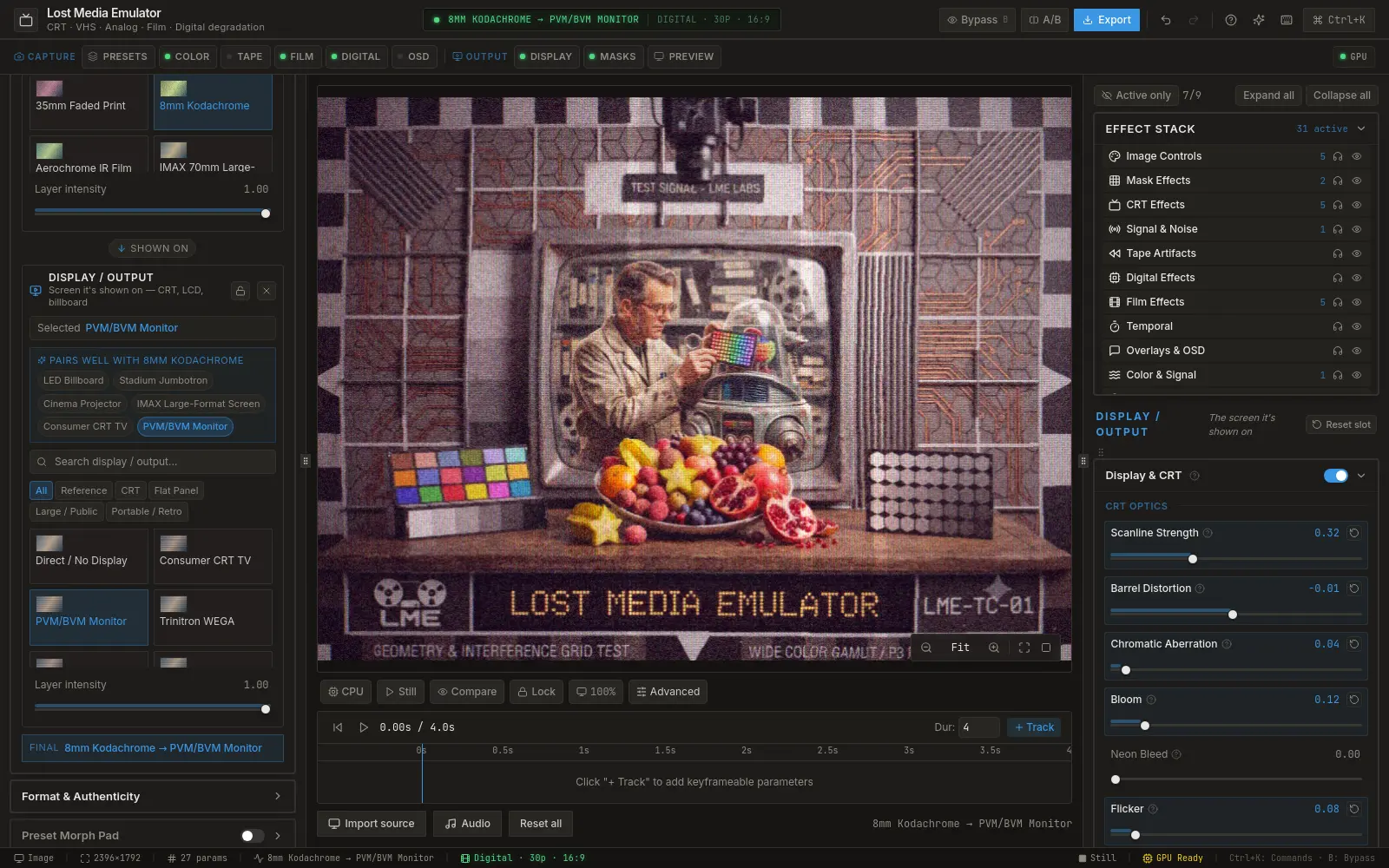Hide the Color & Signal group

tap(1357, 375)
